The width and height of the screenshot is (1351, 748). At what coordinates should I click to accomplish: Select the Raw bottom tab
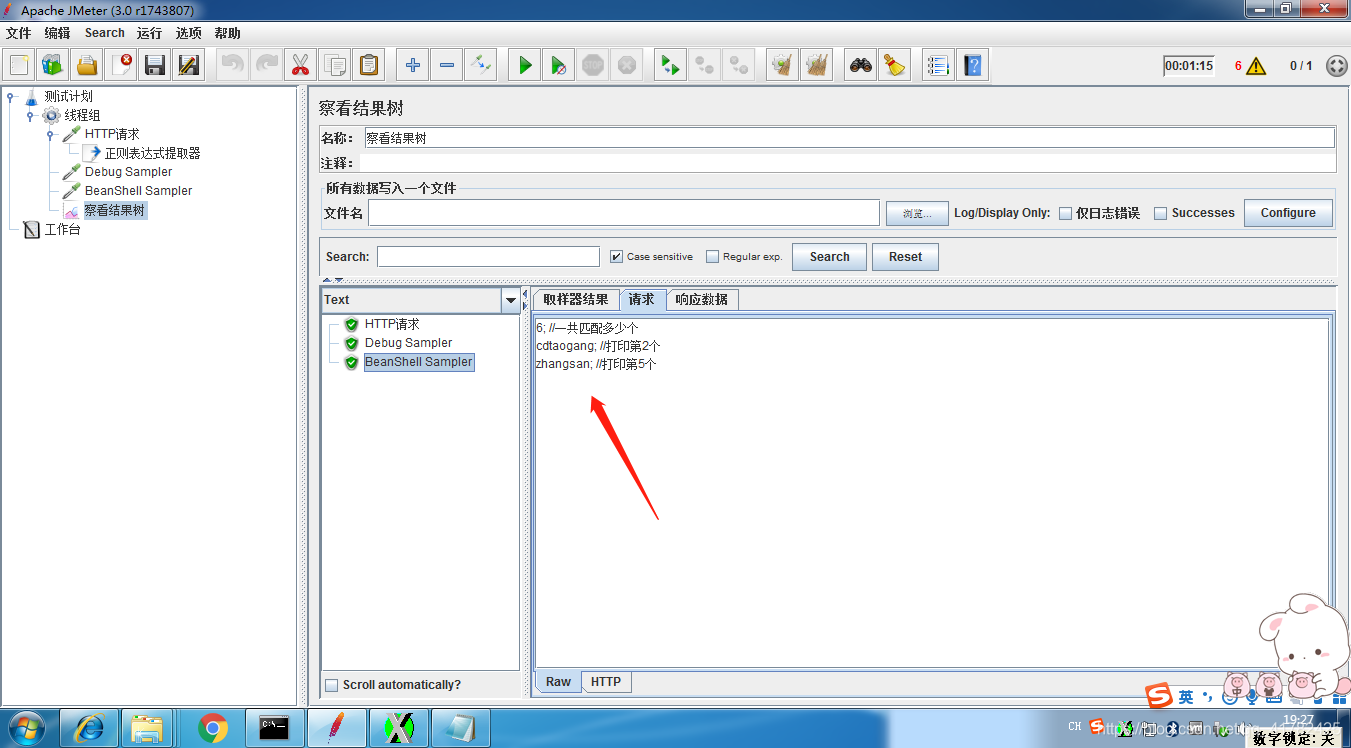(x=558, y=682)
